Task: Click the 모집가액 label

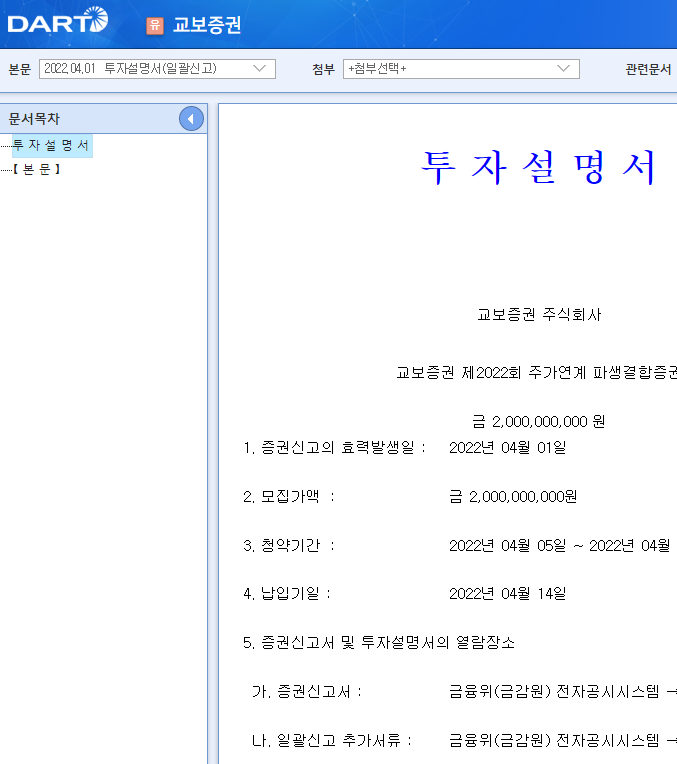Action: tap(290, 497)
